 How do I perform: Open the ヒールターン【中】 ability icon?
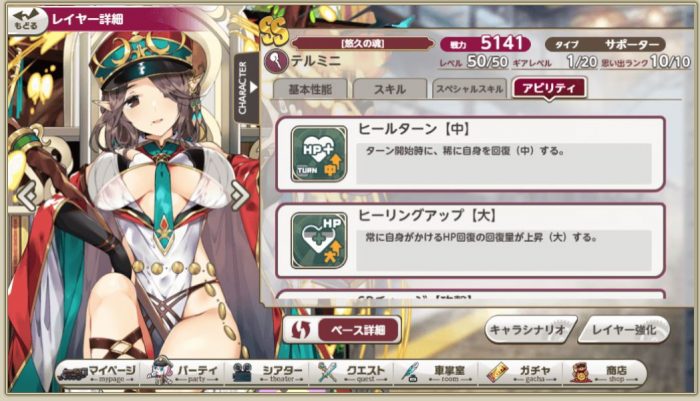[x=319, y=154]
